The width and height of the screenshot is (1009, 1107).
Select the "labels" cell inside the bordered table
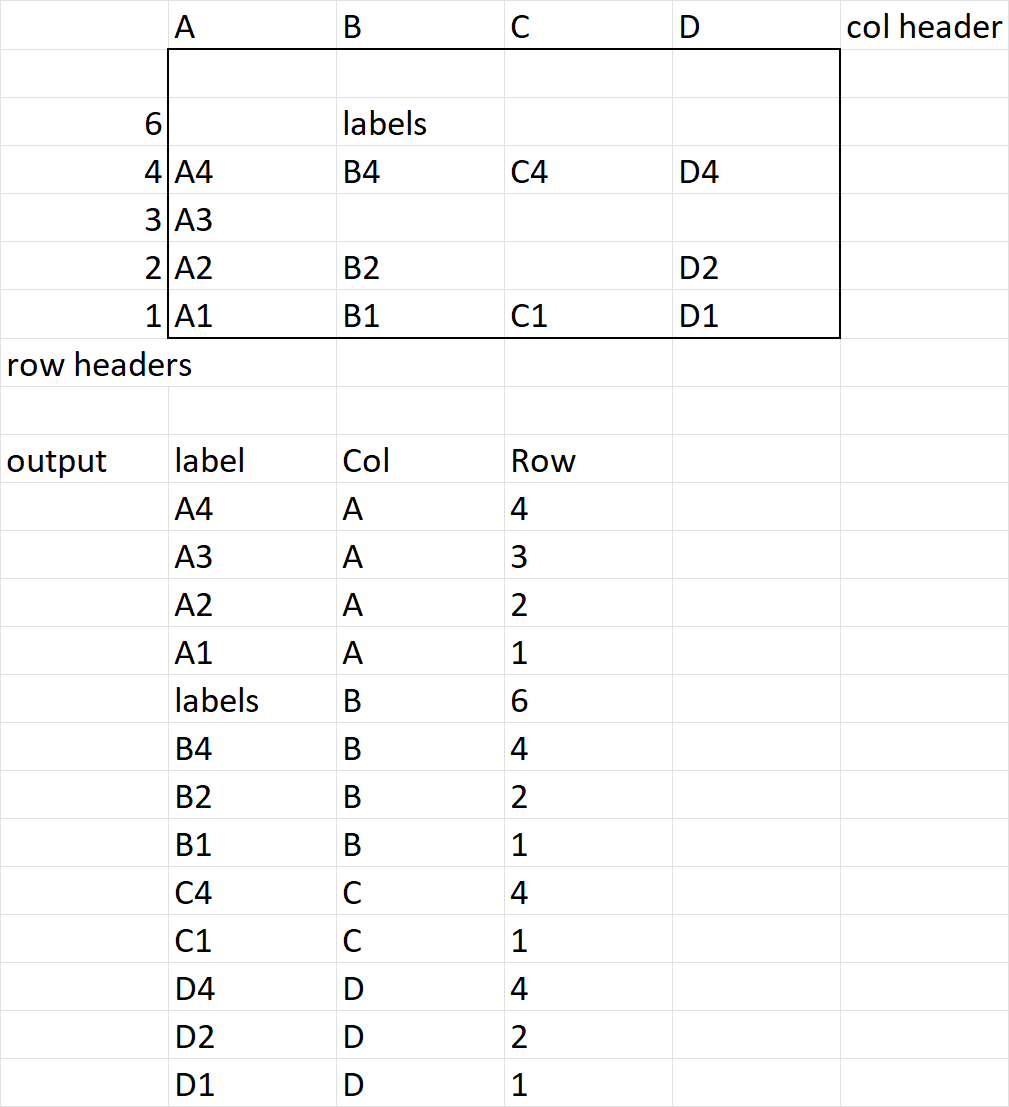[385, 124]
